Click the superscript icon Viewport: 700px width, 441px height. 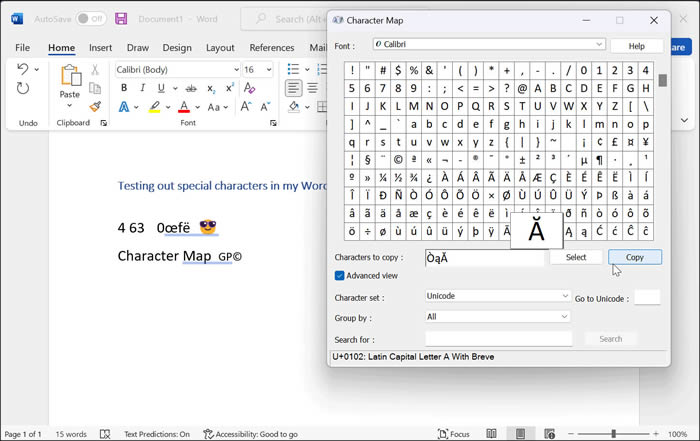pyautogui.click(x=229, y=88)
